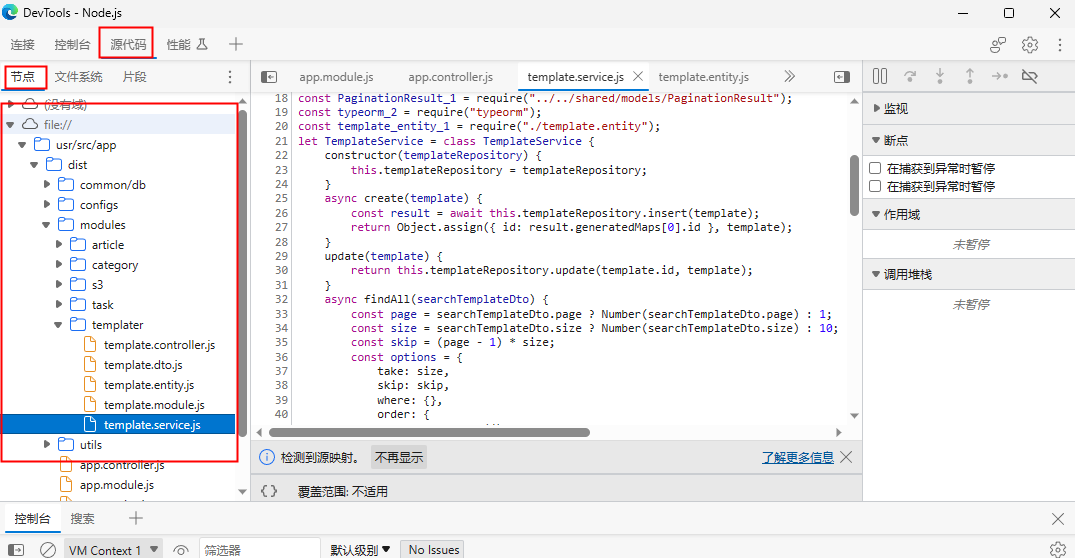
Task: Expand the category folder
Action: tap(59, 265)
